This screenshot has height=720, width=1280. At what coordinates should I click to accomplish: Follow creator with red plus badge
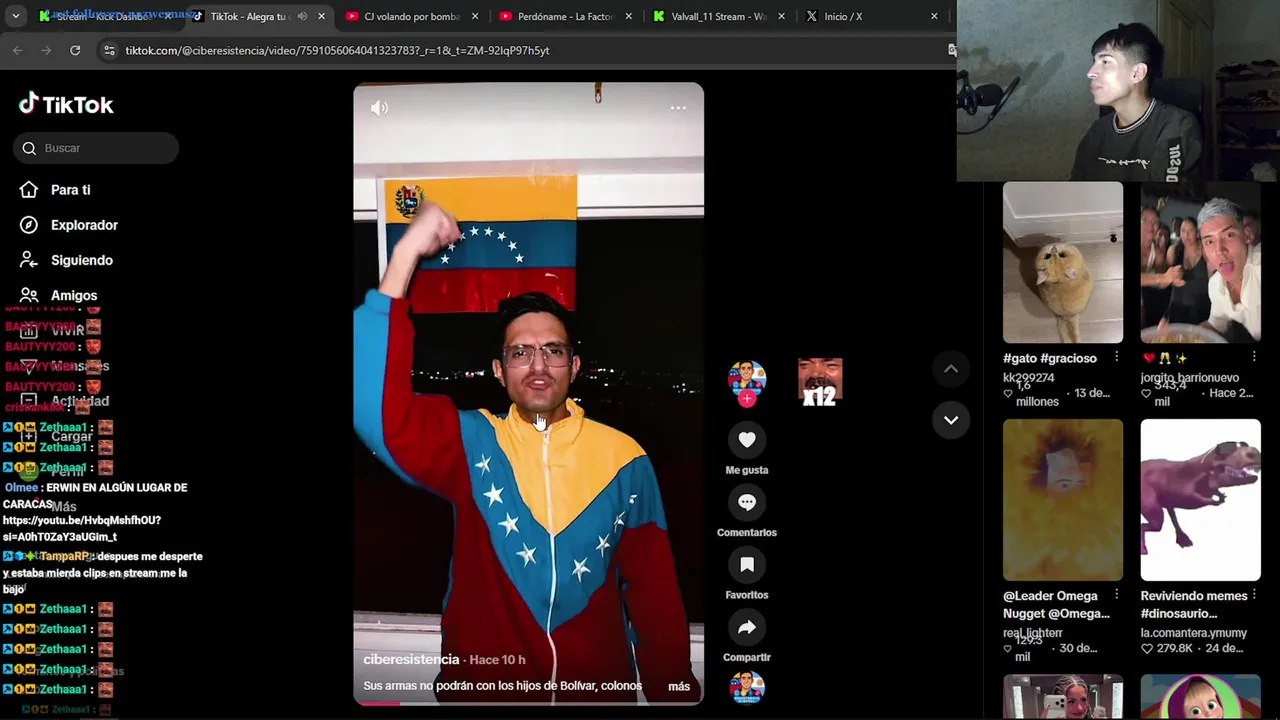pyautogui.click(x=747, y=399)
